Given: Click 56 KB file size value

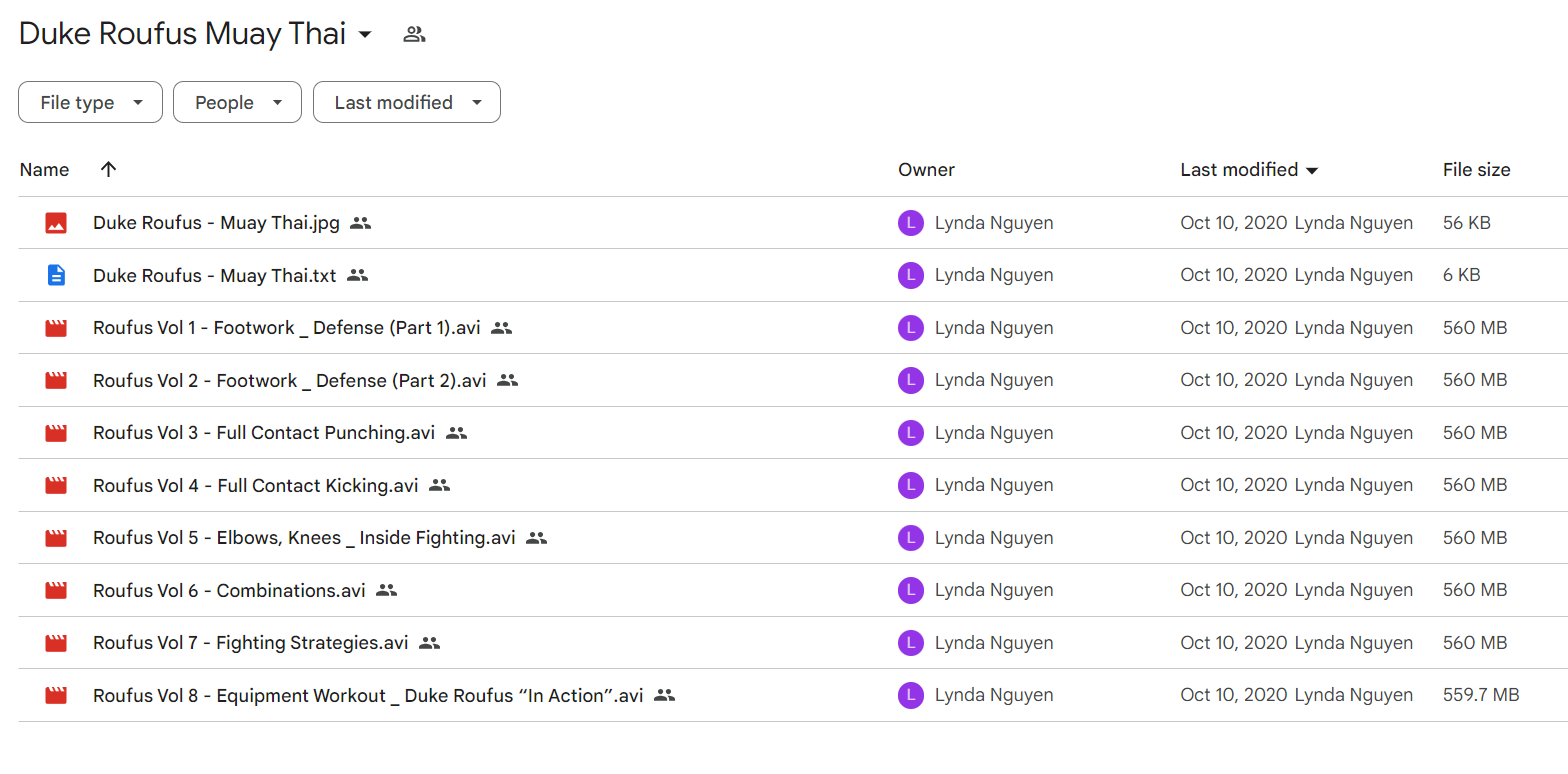Looking at the screenshot, I should click(1467, 223).
